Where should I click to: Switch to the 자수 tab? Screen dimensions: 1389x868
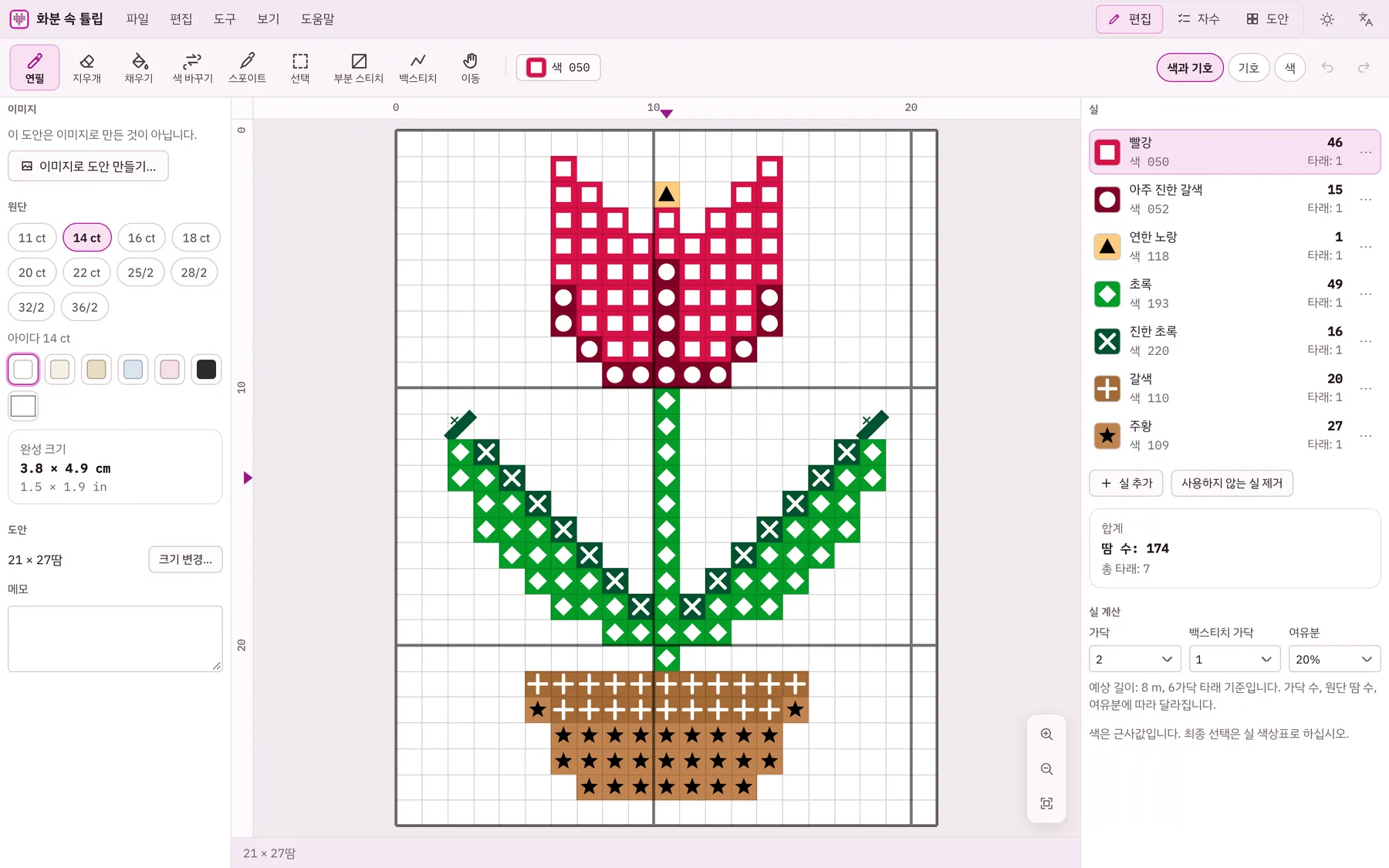pyautogui.click(x=1198, y=19)
